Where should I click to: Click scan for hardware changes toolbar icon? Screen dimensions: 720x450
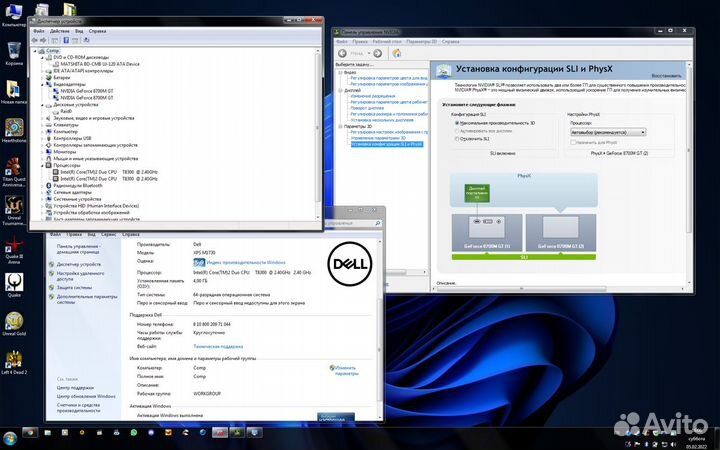86,40
